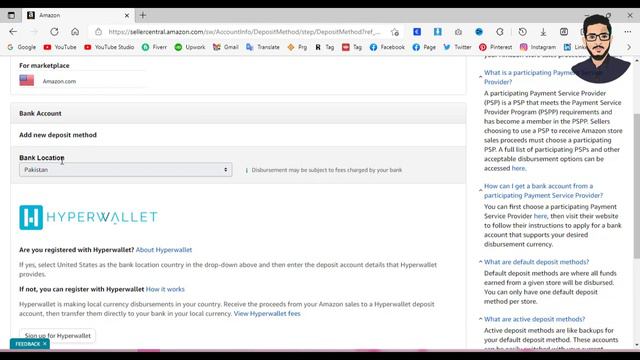
Task: Open the browser settings ellipsis menu
Action: click(x=628, y=31)
